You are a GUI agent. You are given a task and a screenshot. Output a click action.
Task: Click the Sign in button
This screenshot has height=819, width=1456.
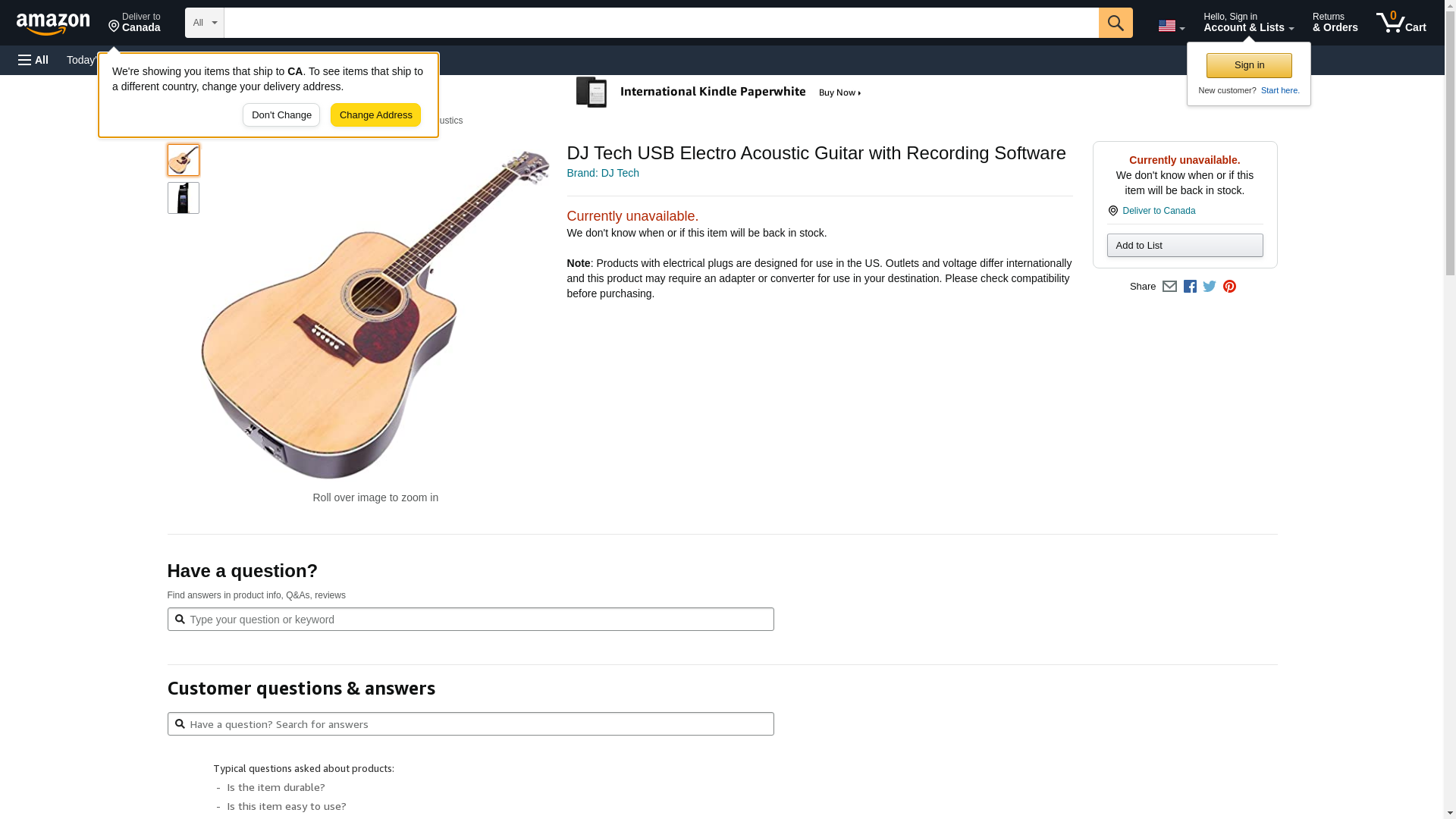tap(1248, 65)
